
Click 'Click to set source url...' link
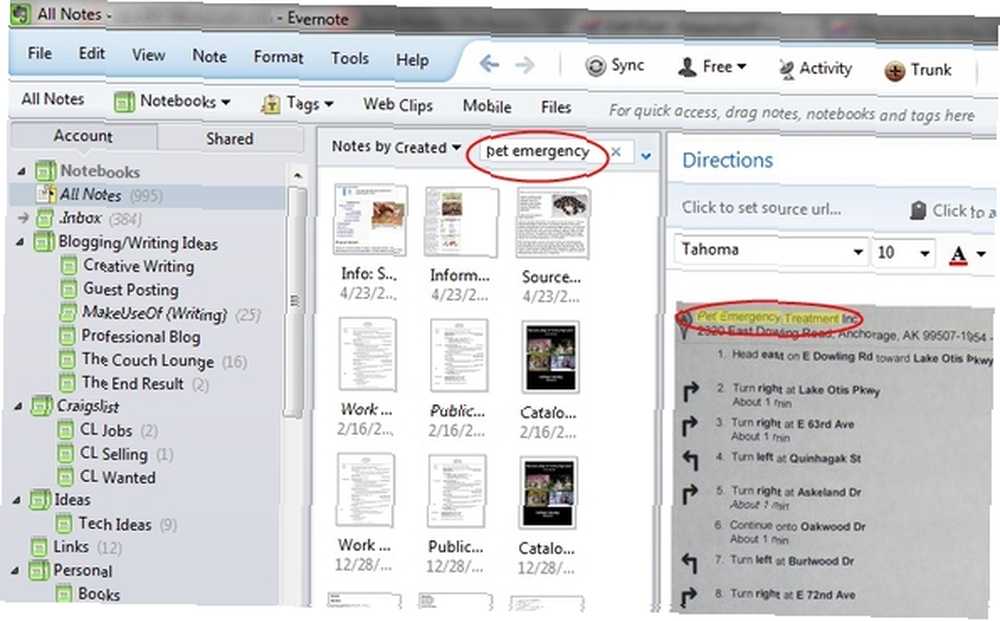761,208
